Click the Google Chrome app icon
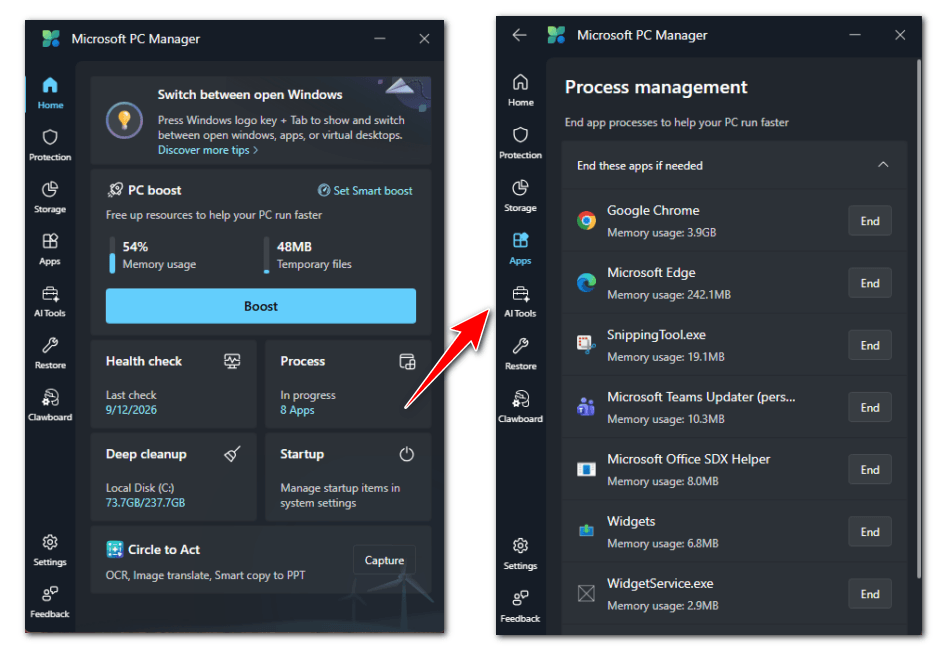This screenshot has height=657, width=948. 586,221
